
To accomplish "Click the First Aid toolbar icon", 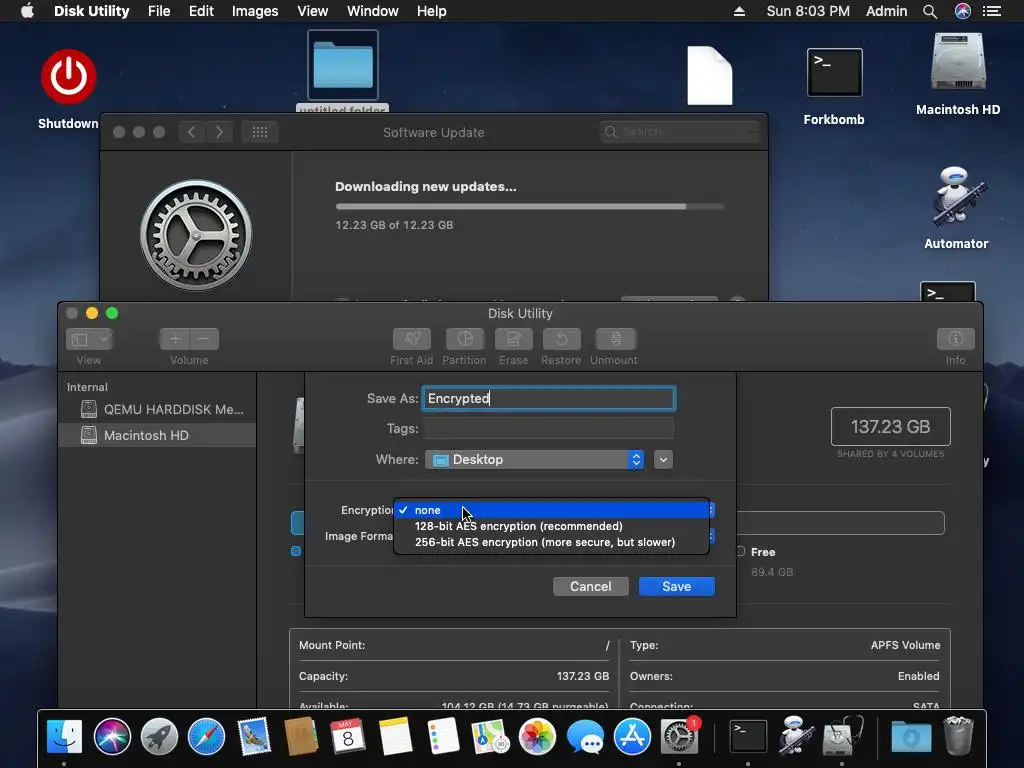I will (x=411, y=339).
